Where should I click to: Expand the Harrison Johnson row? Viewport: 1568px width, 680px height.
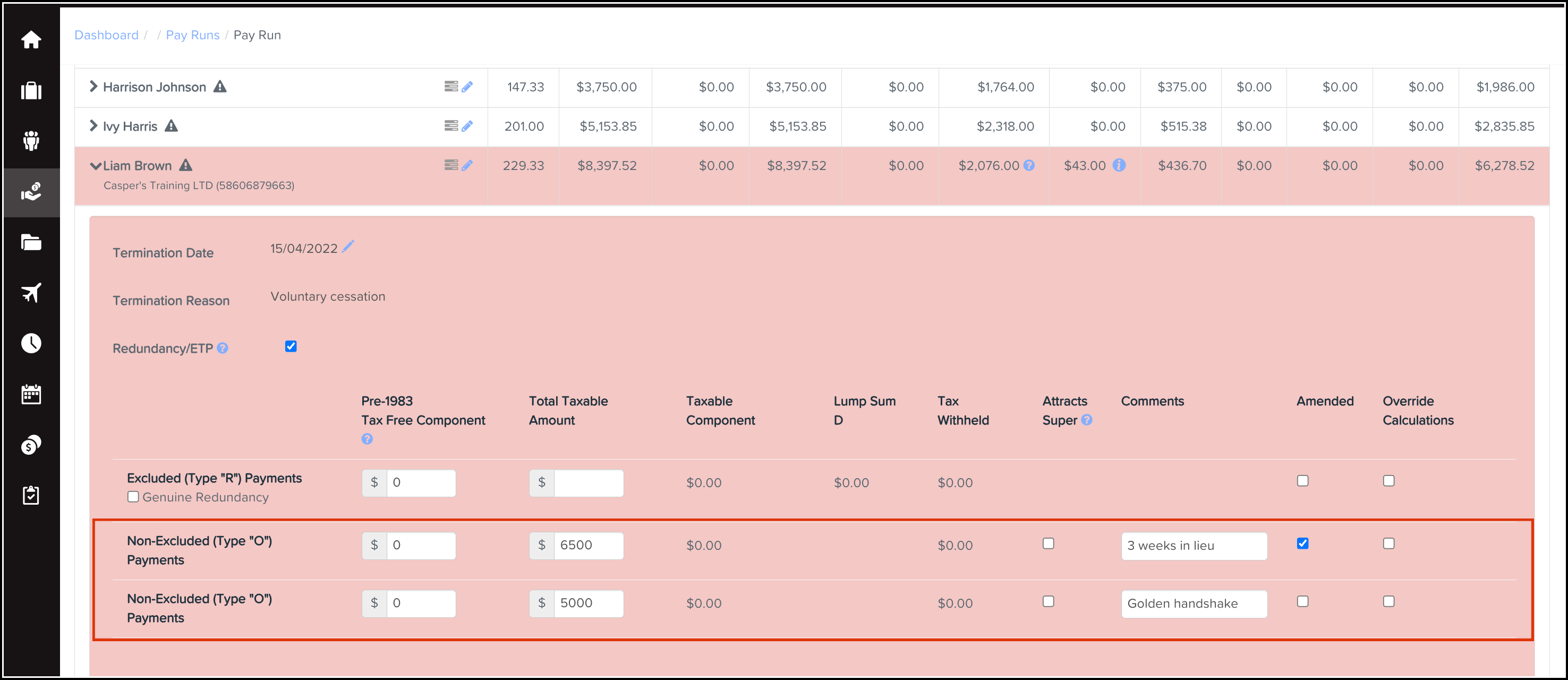(93, 87)
